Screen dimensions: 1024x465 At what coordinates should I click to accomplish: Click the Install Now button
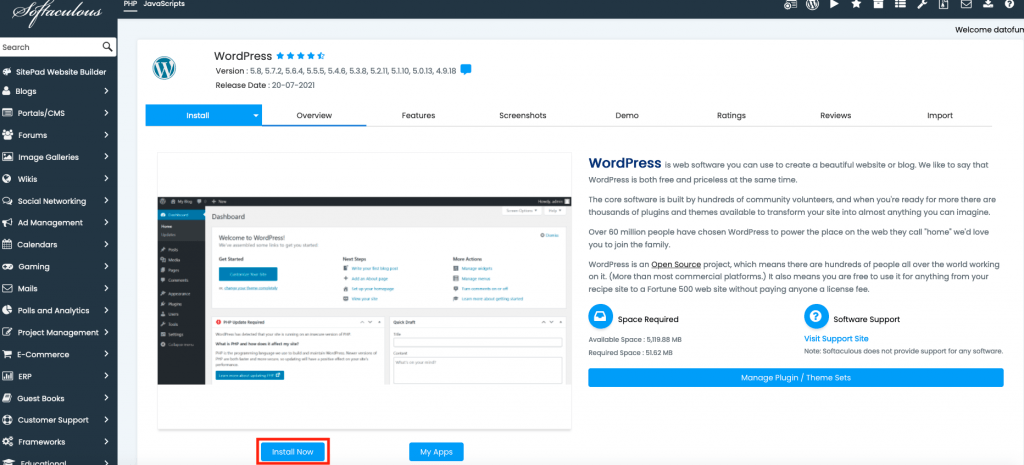(x=293, y=452)
